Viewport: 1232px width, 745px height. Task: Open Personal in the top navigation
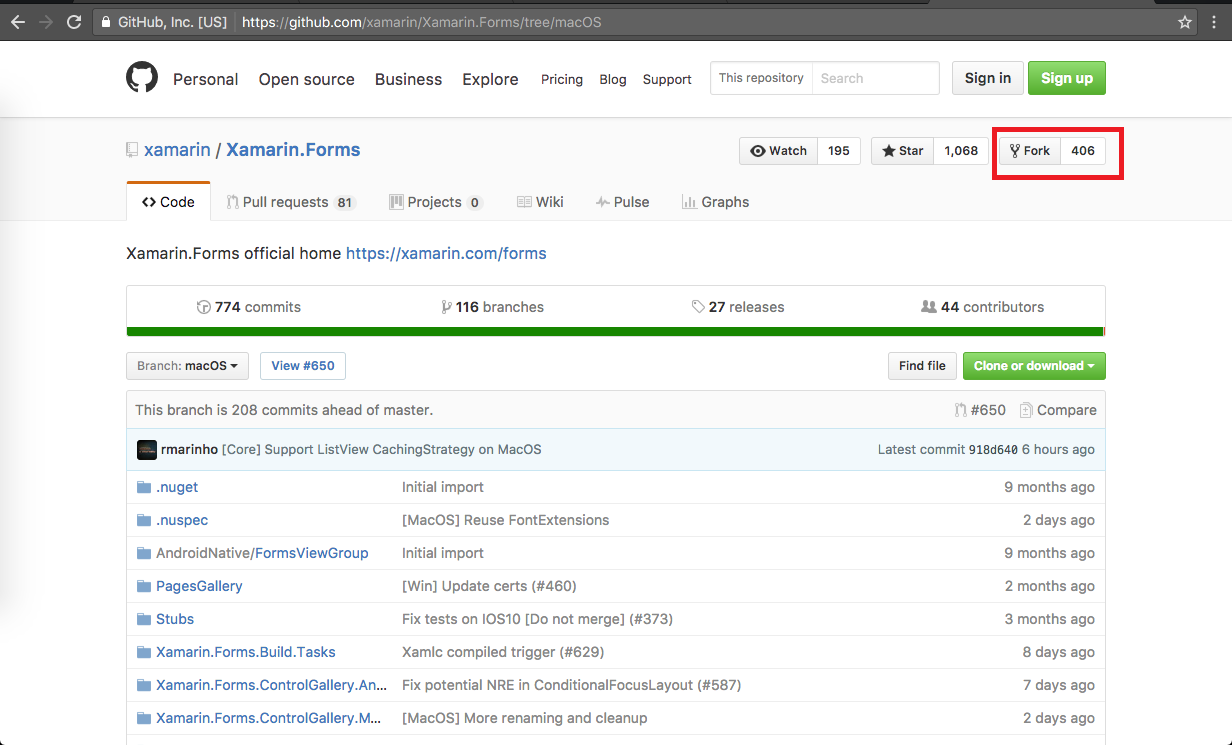click(x=206, y=79)
